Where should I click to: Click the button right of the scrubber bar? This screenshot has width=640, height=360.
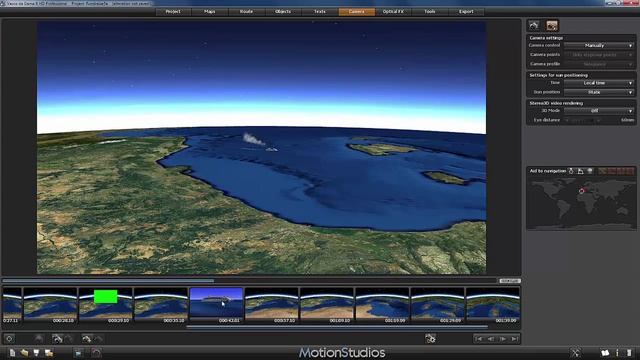(x=509, y=281)
